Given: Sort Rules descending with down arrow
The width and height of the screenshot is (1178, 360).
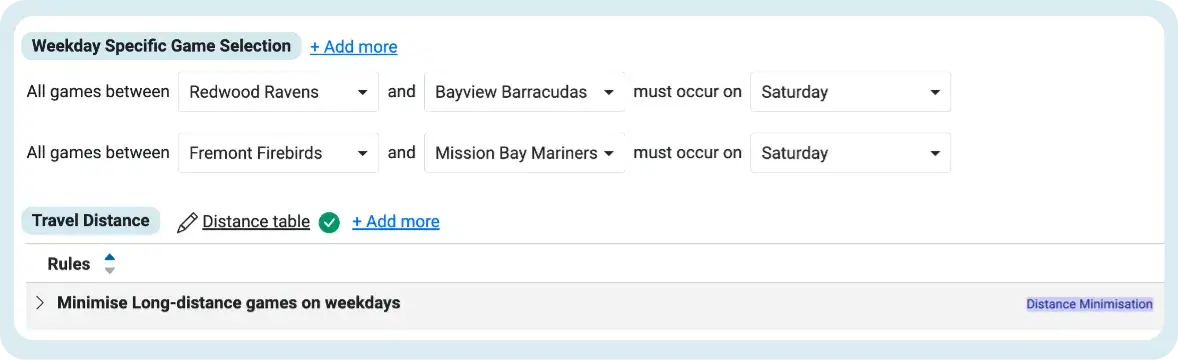Looking at the screenshot, I should tap(110, 270).
